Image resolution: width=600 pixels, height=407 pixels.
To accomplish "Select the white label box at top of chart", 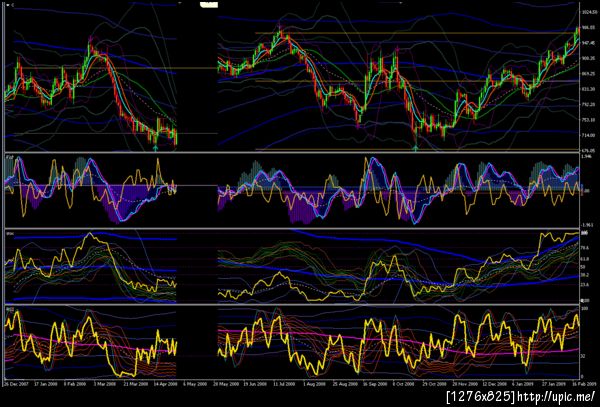I will click(x=209, y=5).
